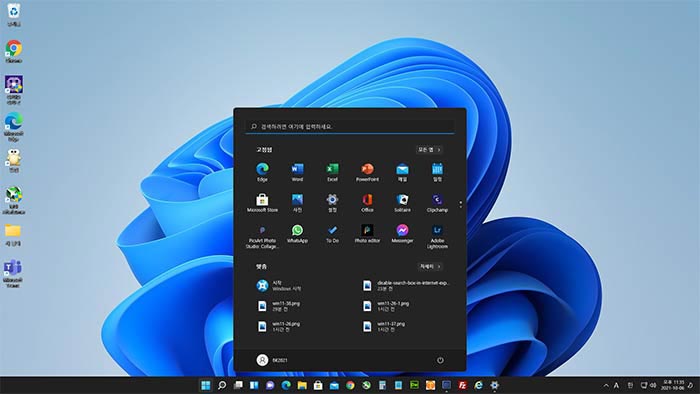Open Solitaire pinned app
This screenshot has width=700, height=394.
(x=402, y=203)
